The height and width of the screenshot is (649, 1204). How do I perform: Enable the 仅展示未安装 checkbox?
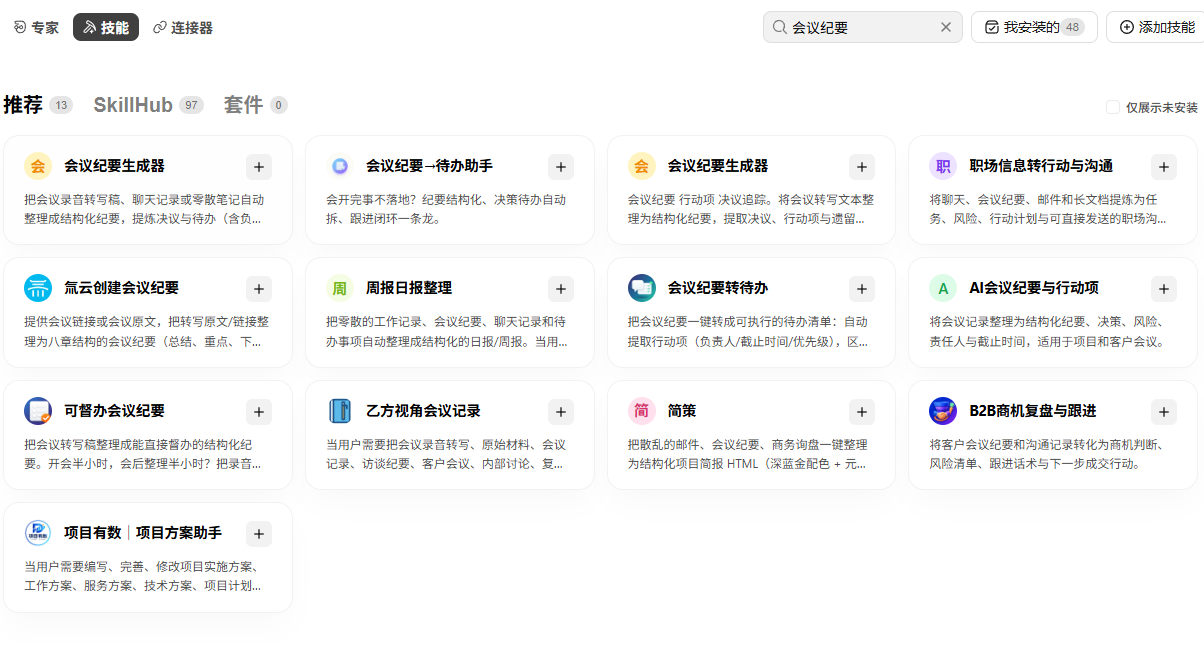tap(1113, 107)
